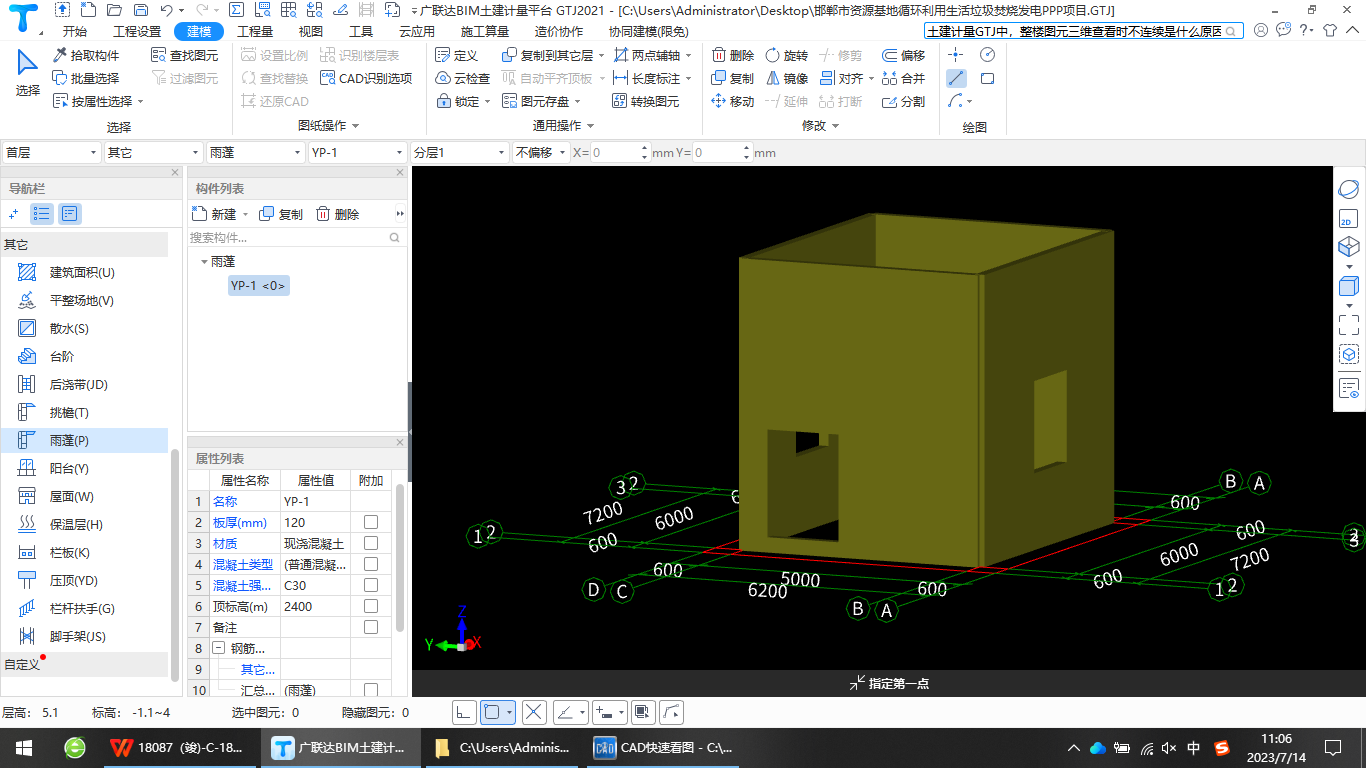Toggle intersection snap (X) in bottom bar
This screenshot has width=1366, height=768.
pos(534,712)
